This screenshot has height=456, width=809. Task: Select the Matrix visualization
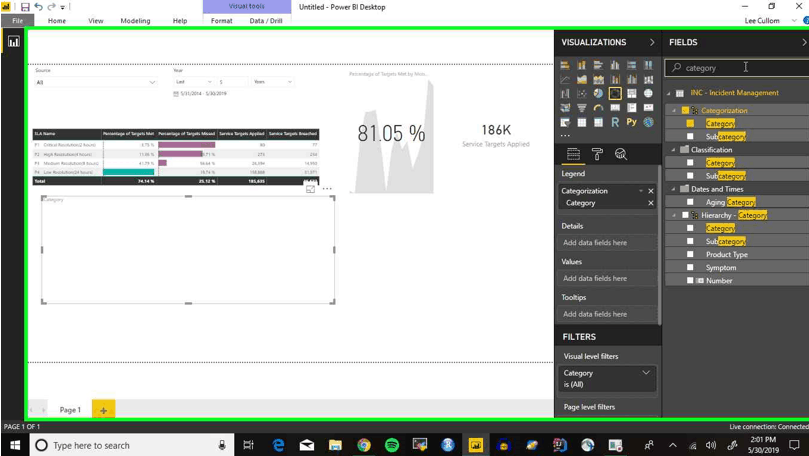[598, 122]
